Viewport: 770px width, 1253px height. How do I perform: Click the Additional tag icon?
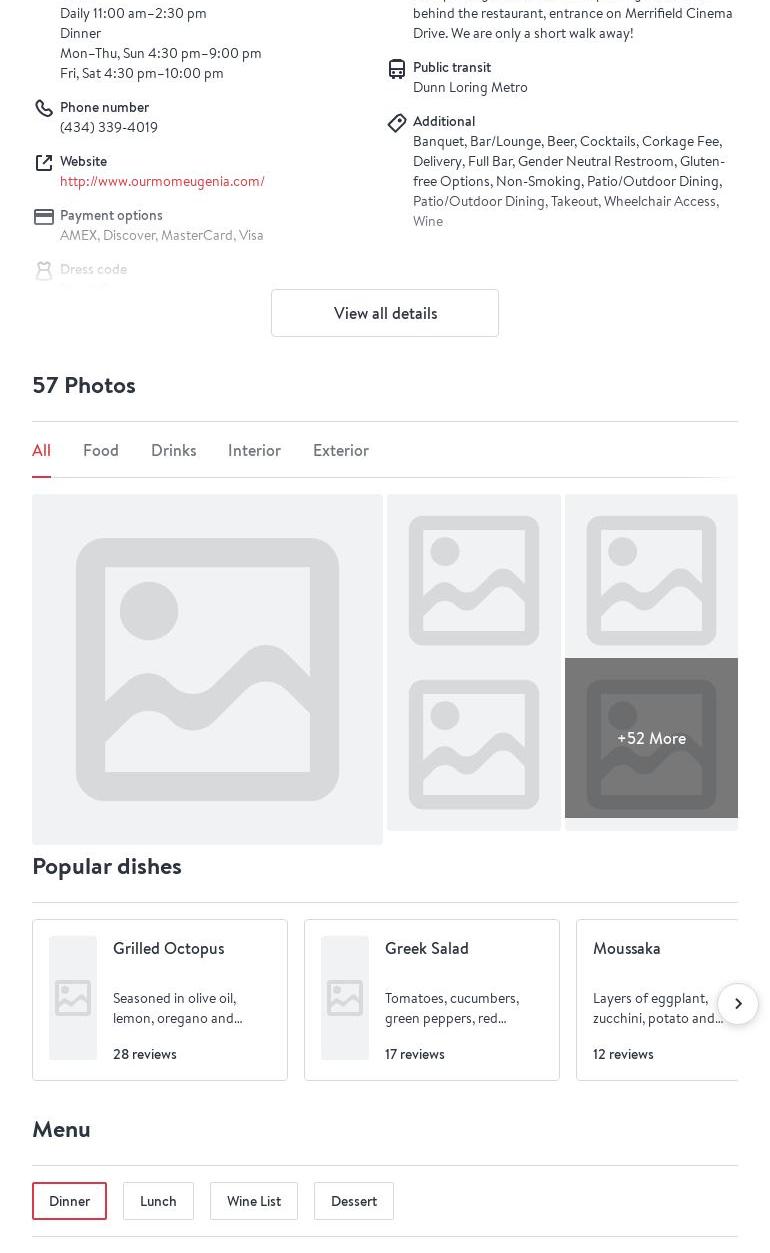point(397,122)
